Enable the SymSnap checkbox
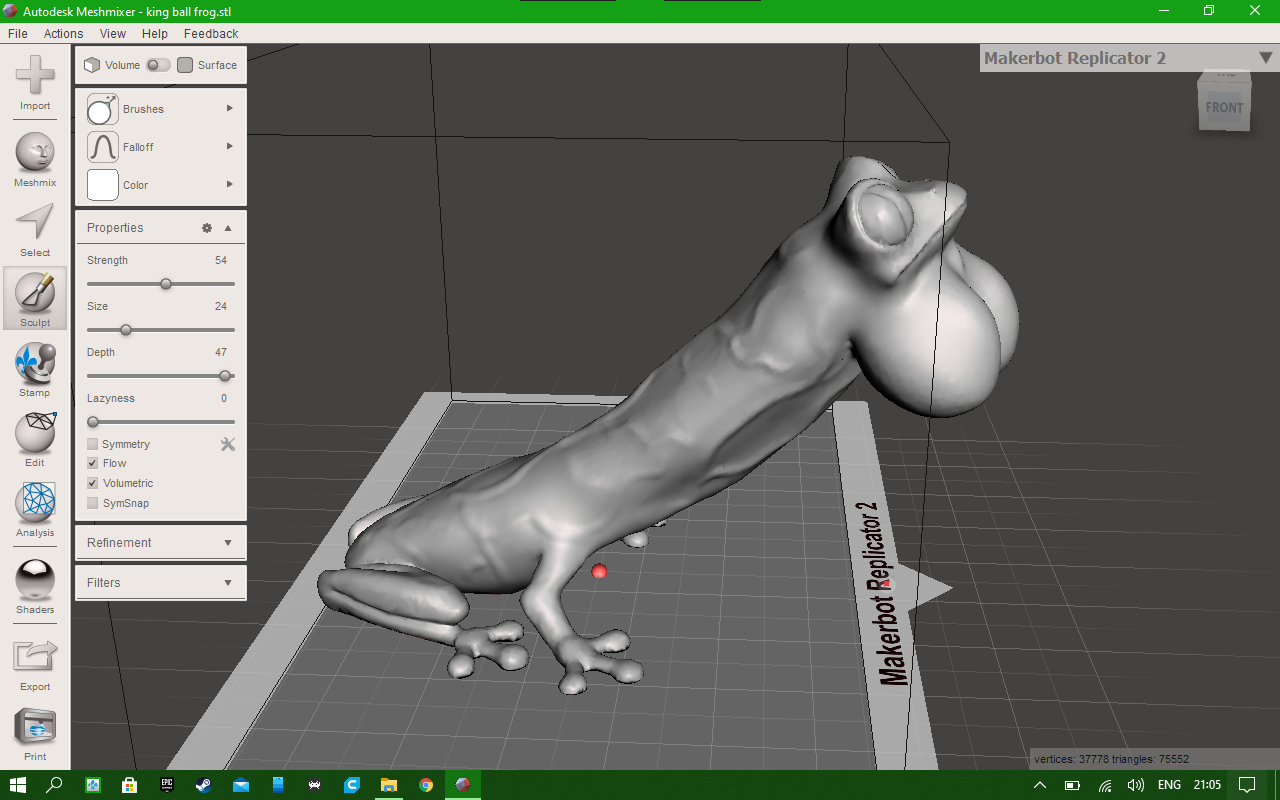 point(93,503)
